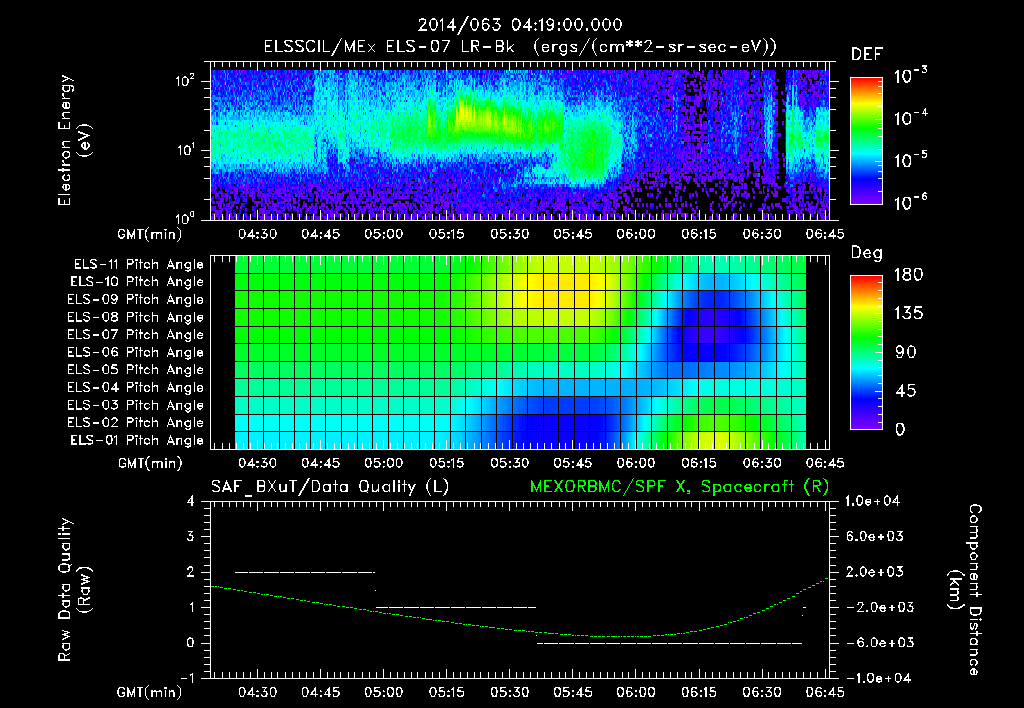This screenshot has width=1024, height=708.
Task: Select the ELS-02 Pitch Angle row label
Action: 135,423
